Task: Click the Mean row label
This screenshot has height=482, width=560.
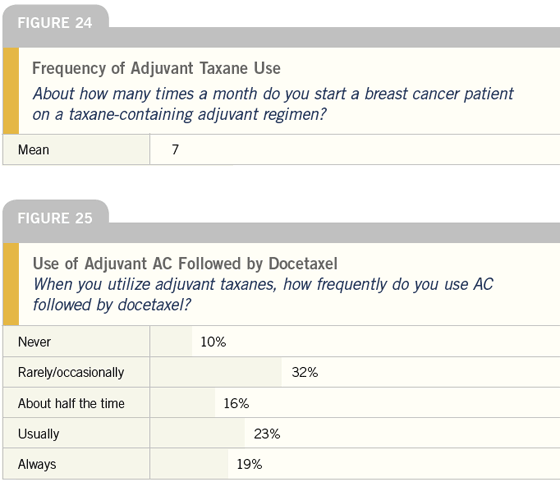Action: click(34, 150)
